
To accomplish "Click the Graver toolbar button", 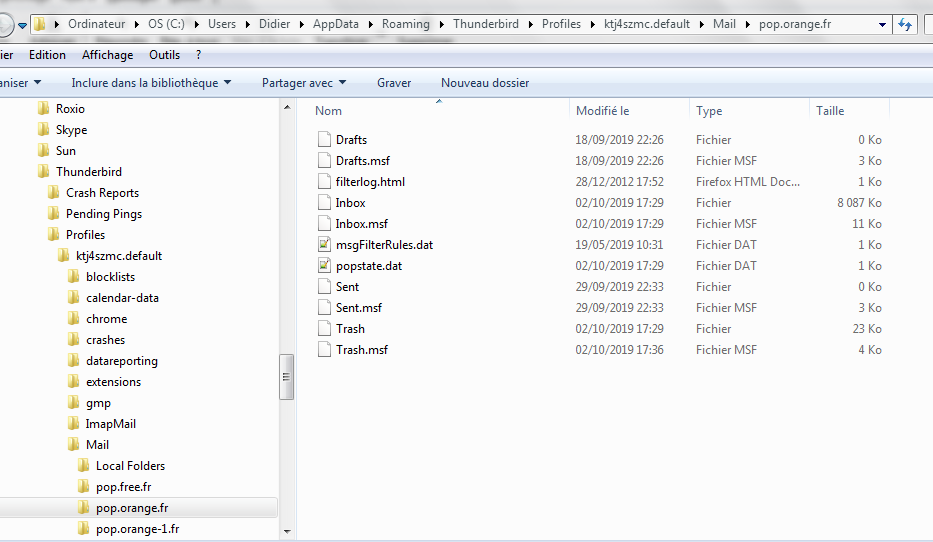I will [394, 83].
